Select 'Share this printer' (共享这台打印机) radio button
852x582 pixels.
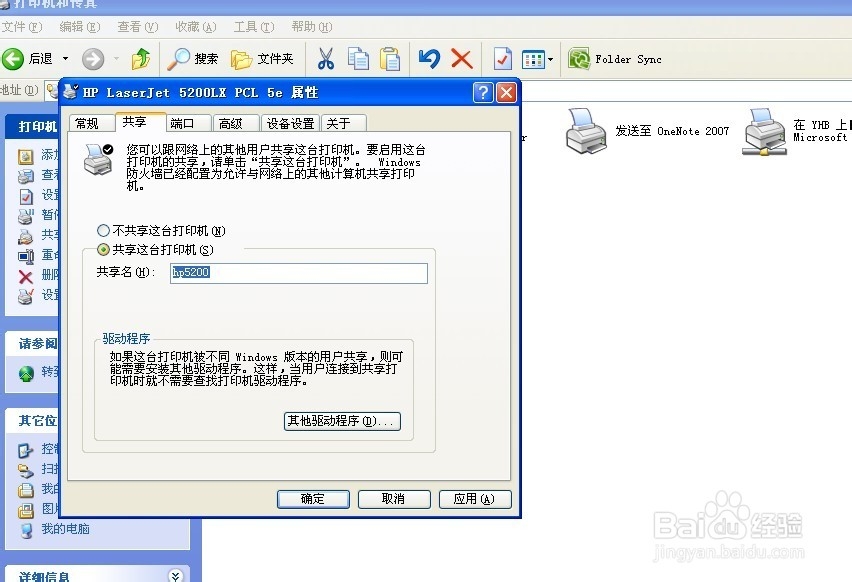click(103, 250)
